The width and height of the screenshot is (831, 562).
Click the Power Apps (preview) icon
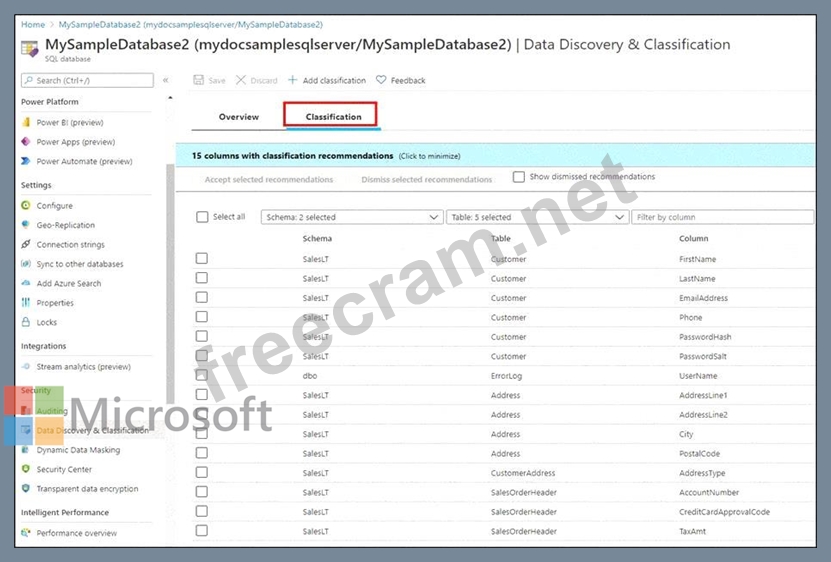tap(25, 142)
